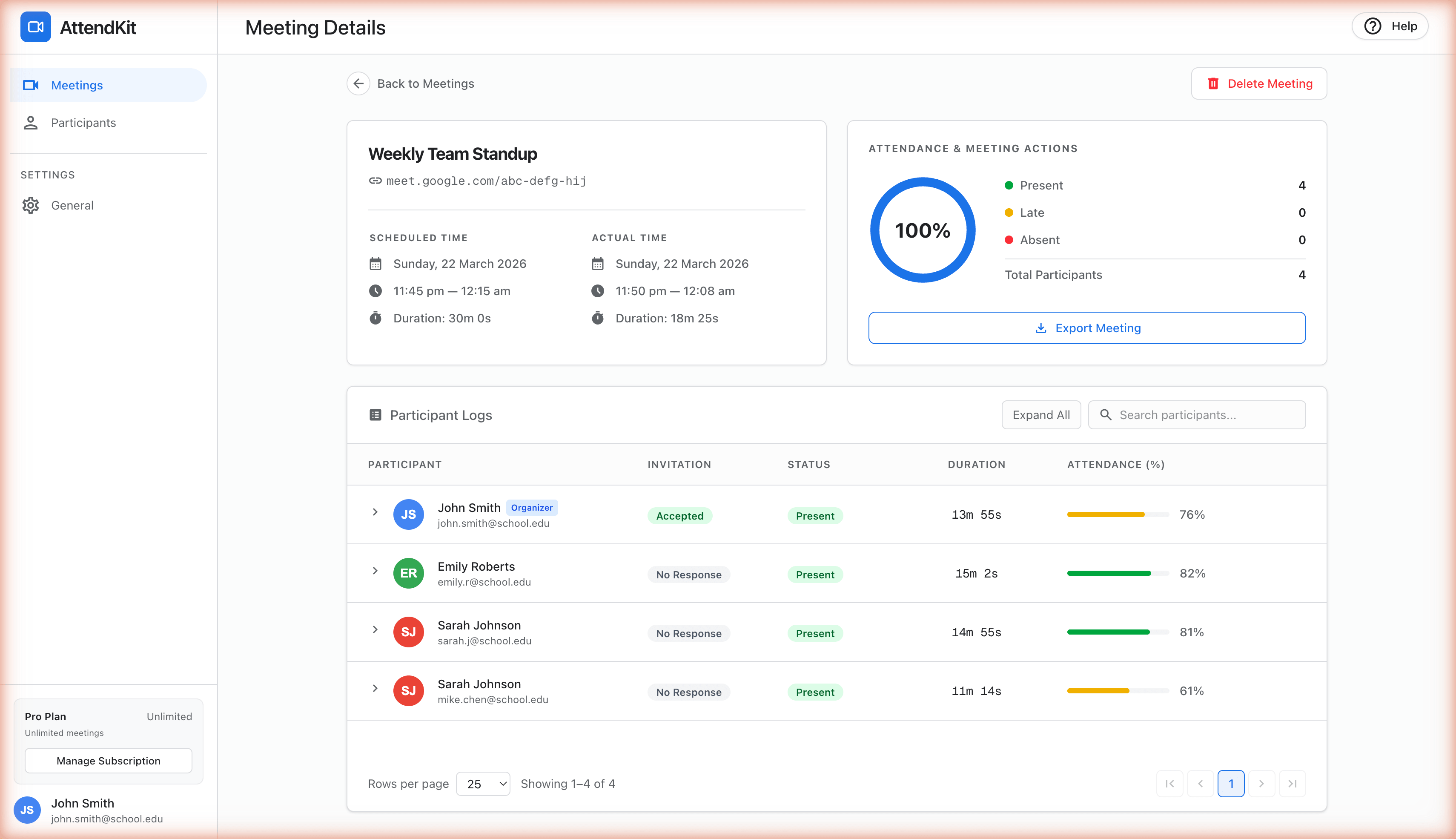1456x839 pixels.
Task: Click John Smith's Present status badge
Action: [815, 516]
